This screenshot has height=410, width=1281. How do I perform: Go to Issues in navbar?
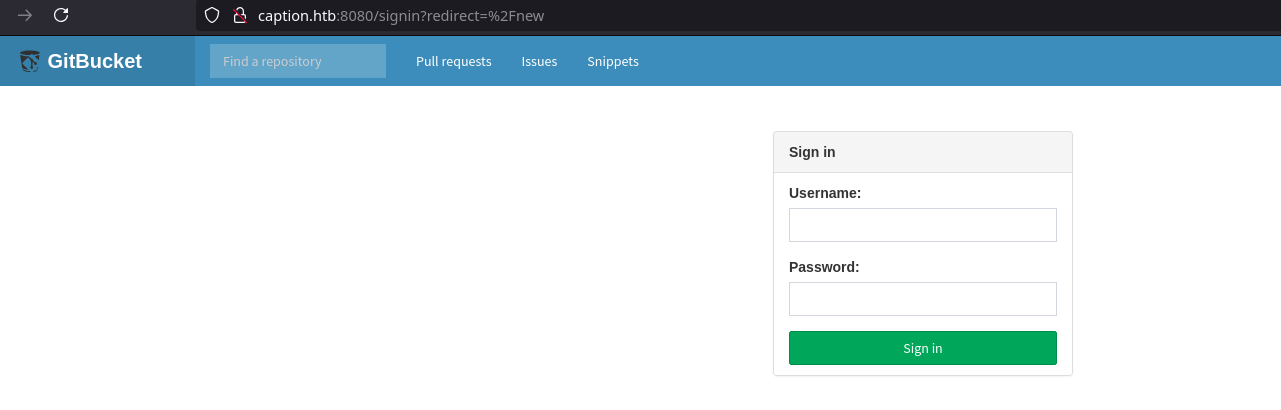[539, 61]
